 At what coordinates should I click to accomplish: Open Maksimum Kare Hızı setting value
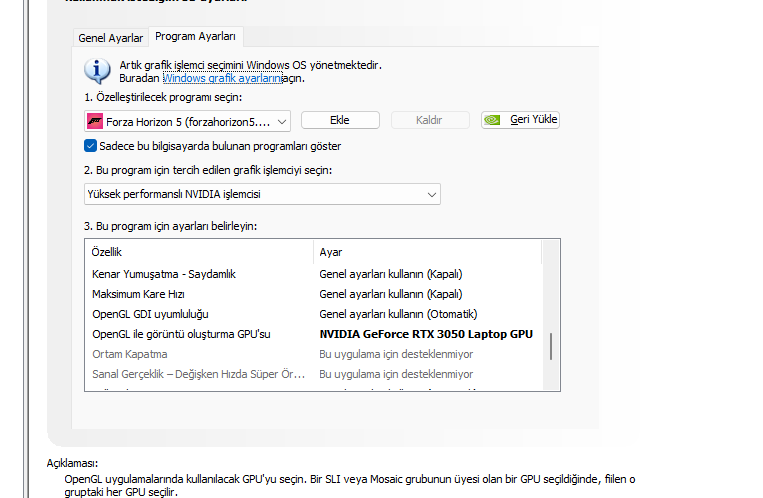391,294
